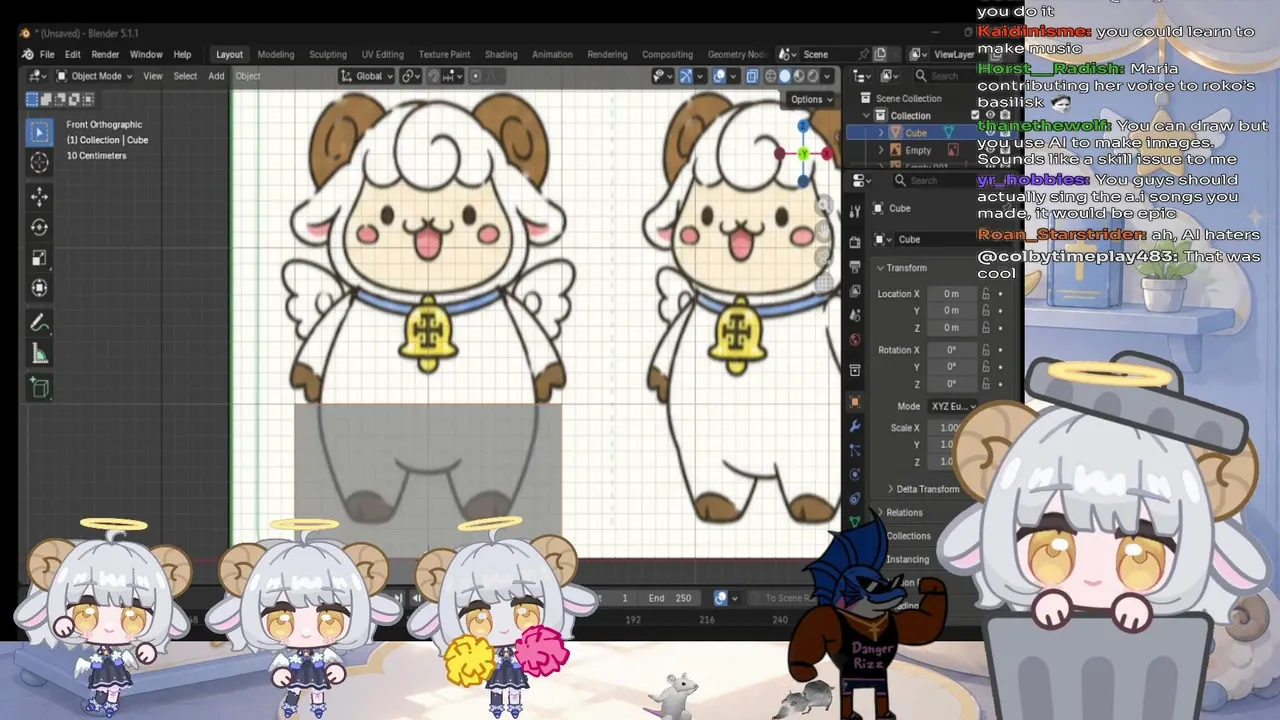The width and height of the screenshot is (1280, 720).
Task: Open the Blender logo menu
Action: 27,54
